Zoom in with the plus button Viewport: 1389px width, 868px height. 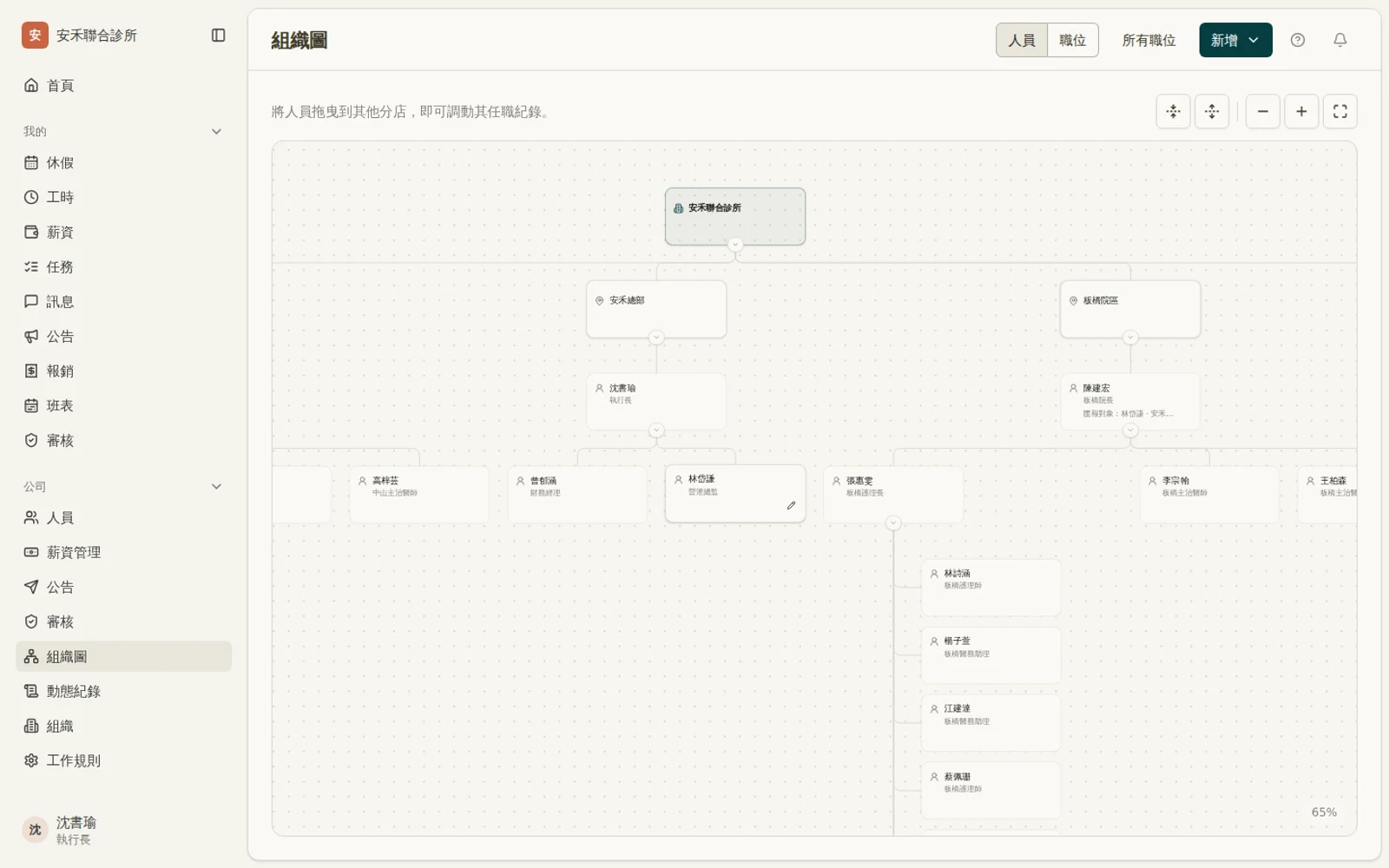coord(1301,111)
